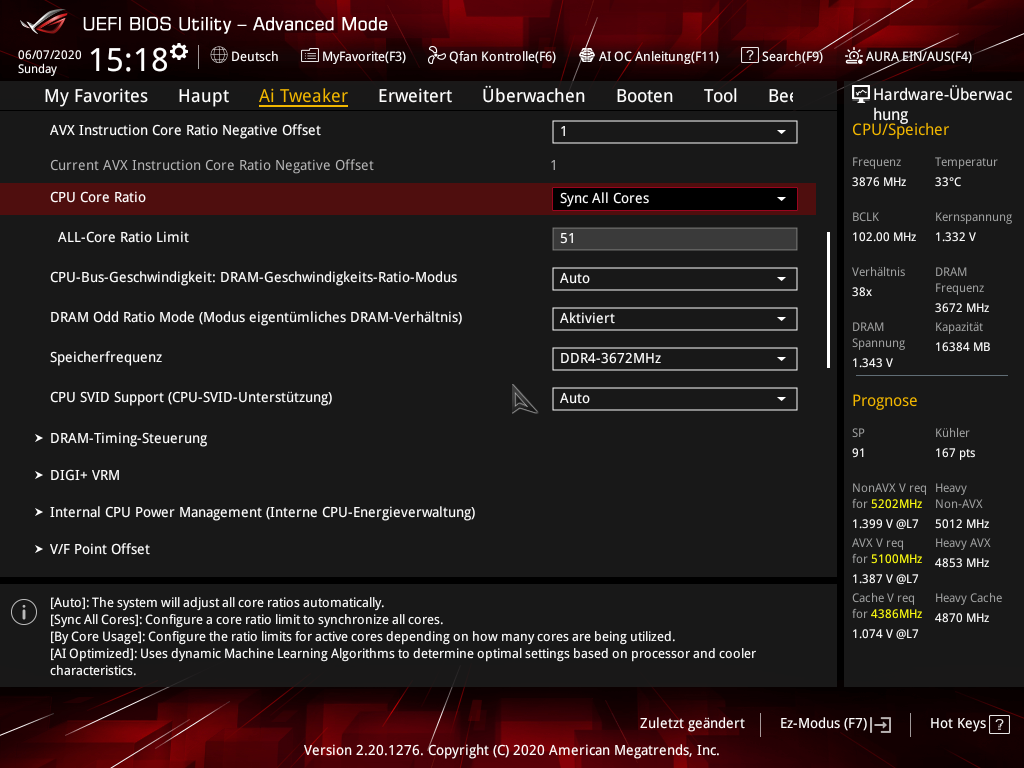Edit the ALL-Core Ratio Limit field
The height and width of the screenshot is (768, 1024).
click(x=675, y=238)
